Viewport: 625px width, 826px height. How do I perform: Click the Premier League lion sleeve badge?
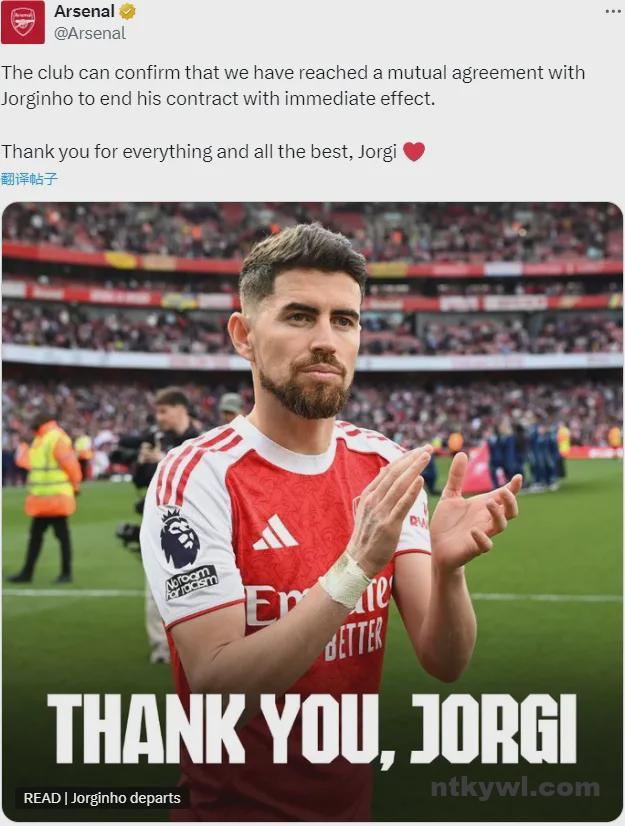tap(179, 537)
